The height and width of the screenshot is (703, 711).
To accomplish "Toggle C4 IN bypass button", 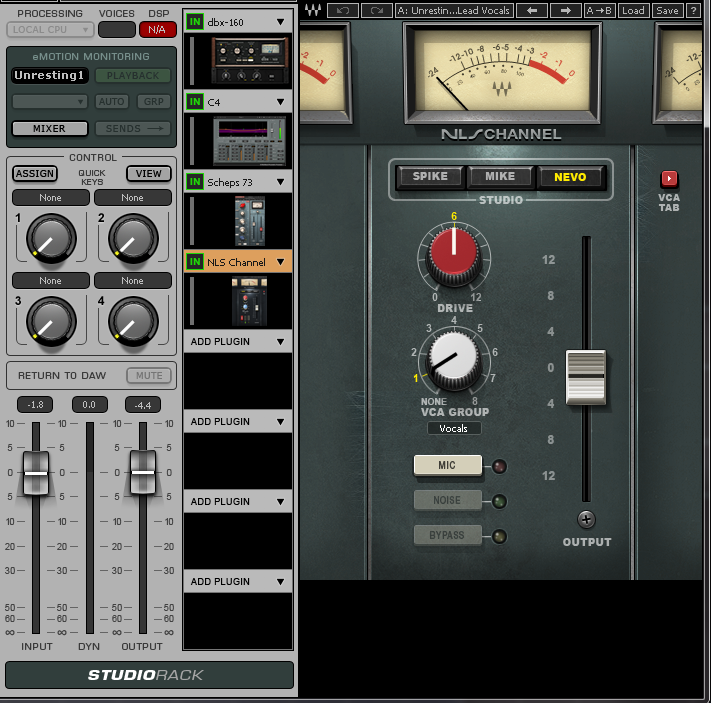I will pyautogui.click(x=195, y=102).
